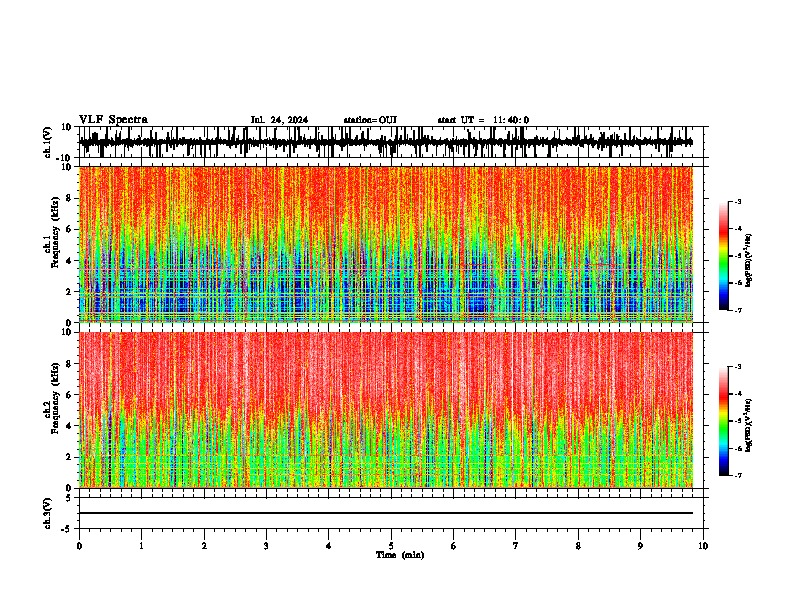Click the "-3" label on ch.1 color bar
This screenshot has width=792, height=612.
pyautogui.click(x=738, y=202)
